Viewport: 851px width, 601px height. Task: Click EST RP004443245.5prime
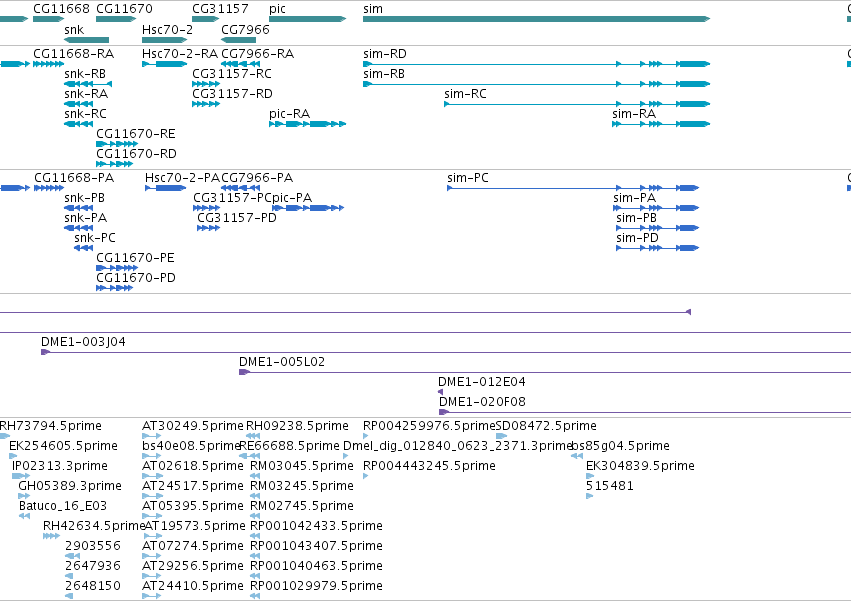pos(366,477)
